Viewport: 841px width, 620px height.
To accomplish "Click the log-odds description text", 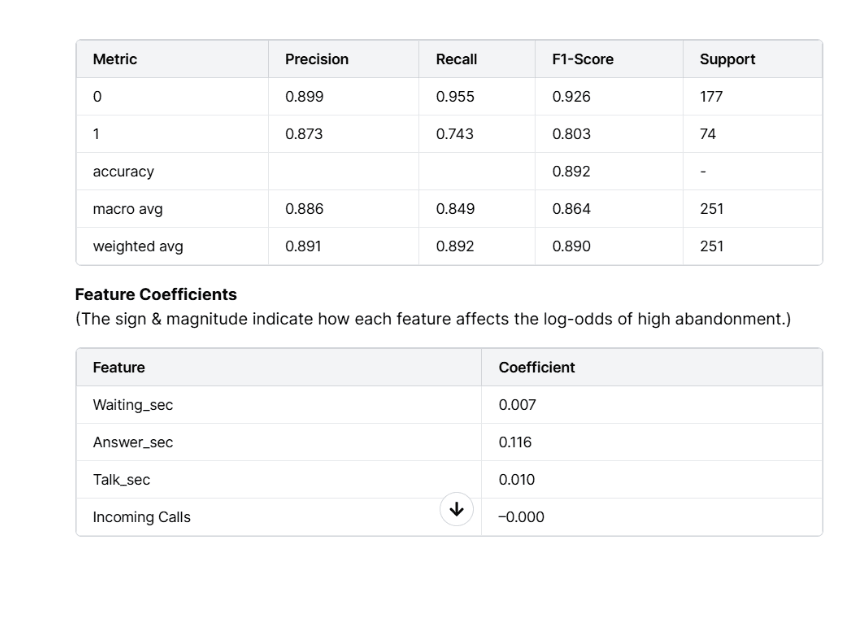I will [432, 319].
